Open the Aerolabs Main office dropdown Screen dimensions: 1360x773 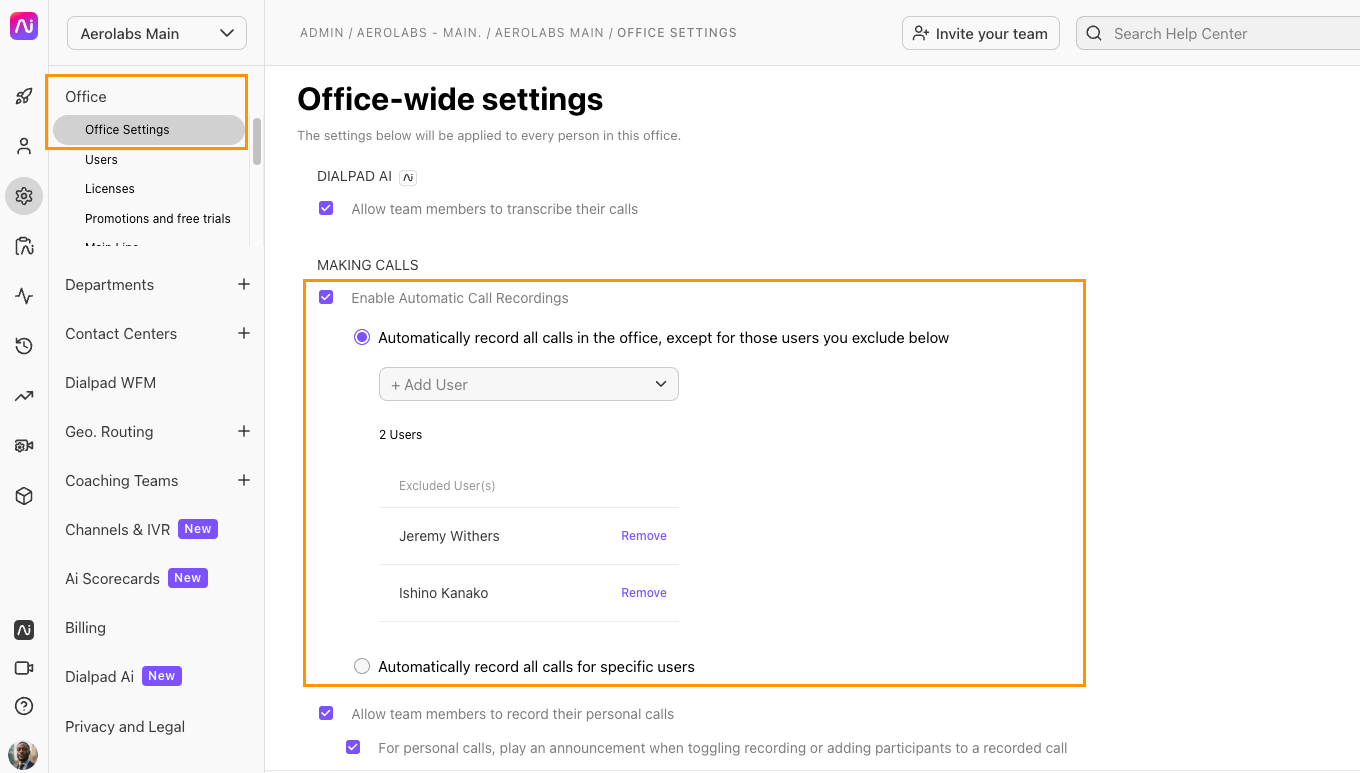[x=157, y=33]
